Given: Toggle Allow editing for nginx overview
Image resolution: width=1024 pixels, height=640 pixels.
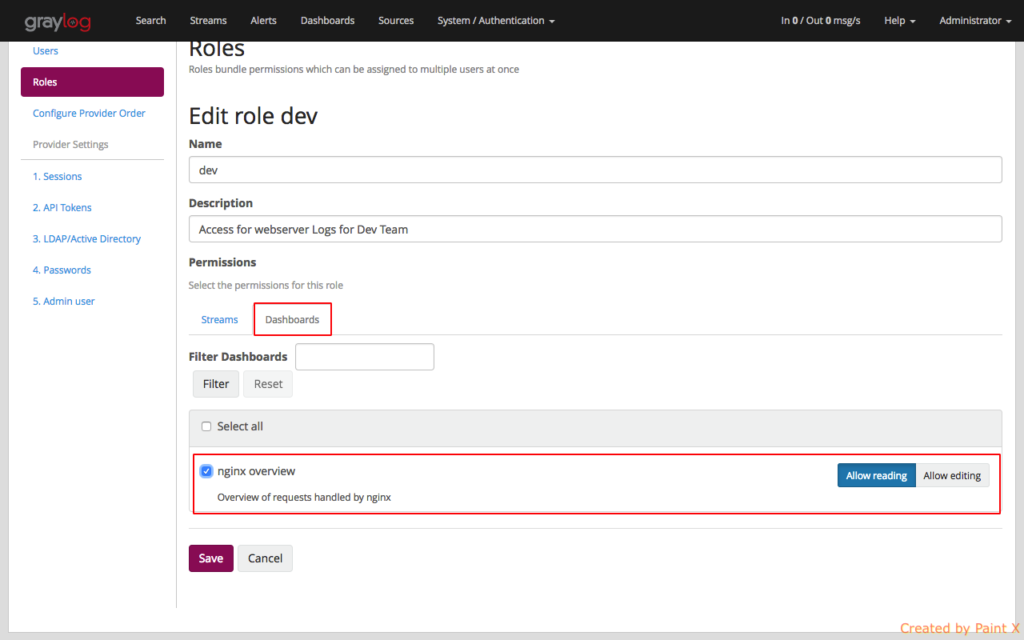Looking at the screenshot, I should pyautogui.click(x=952, y=475).
